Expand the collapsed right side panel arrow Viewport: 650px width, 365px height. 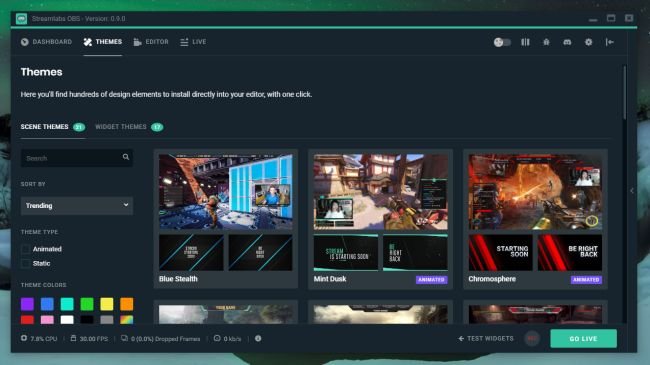[x=632, y=191]
